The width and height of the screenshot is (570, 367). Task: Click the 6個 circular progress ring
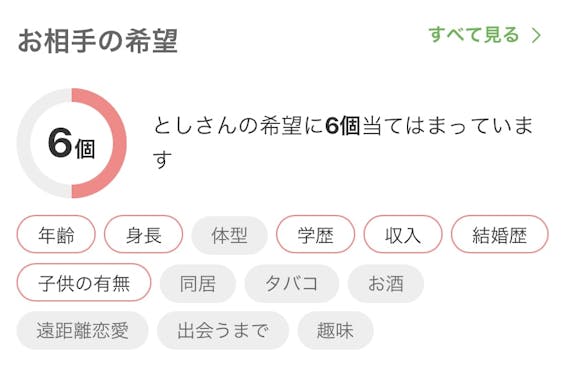(x=72, y=143)
